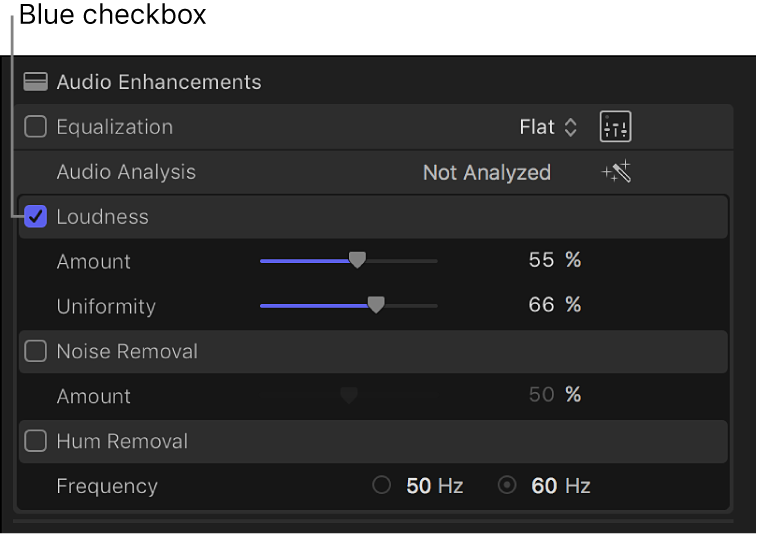Enable the Noise Removal checkbox
Image resolution: width=758 pixels, height=535 pixels.
pyautogui.click(x=36, y=351)
